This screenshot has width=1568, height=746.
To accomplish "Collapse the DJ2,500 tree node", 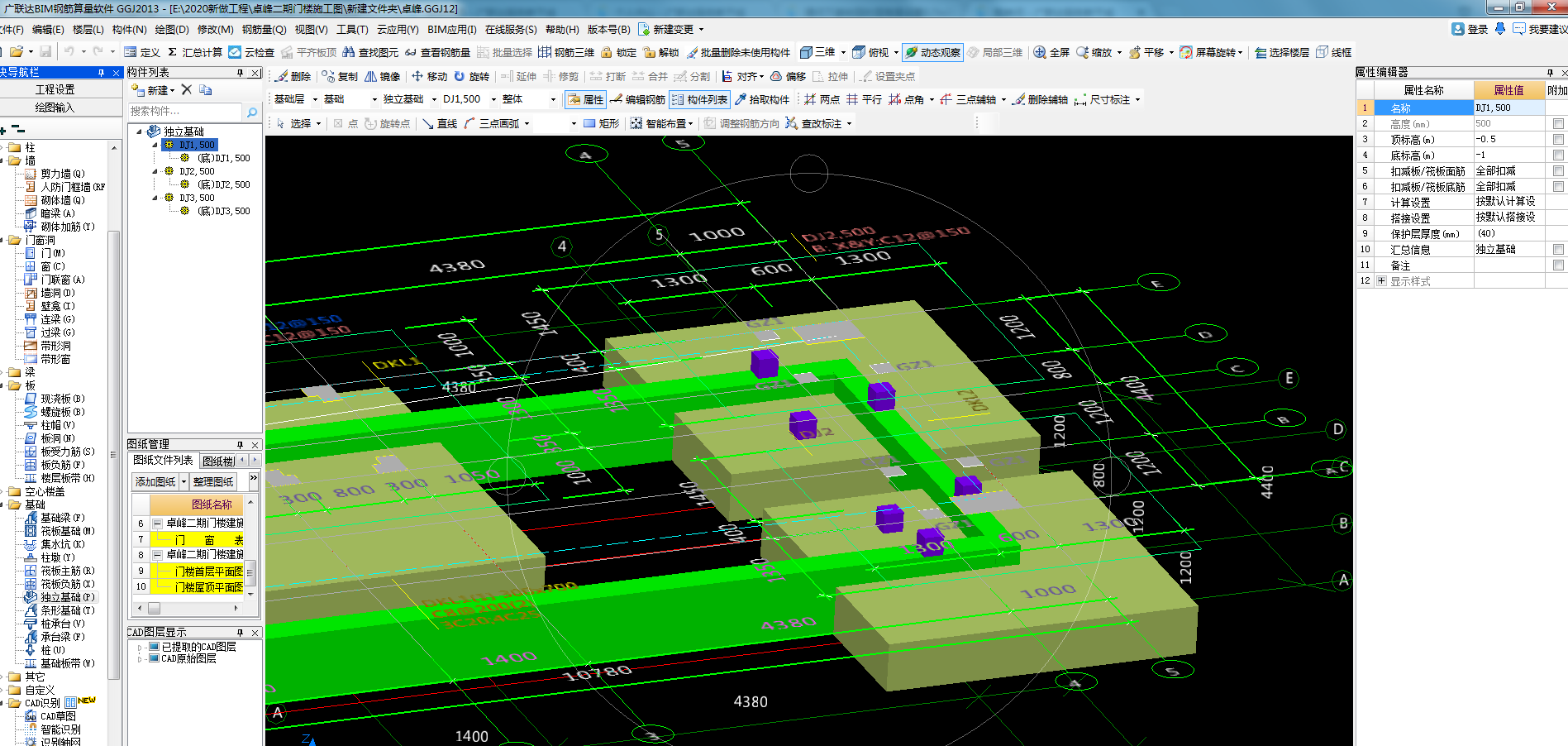I will (x=155, y=171).
